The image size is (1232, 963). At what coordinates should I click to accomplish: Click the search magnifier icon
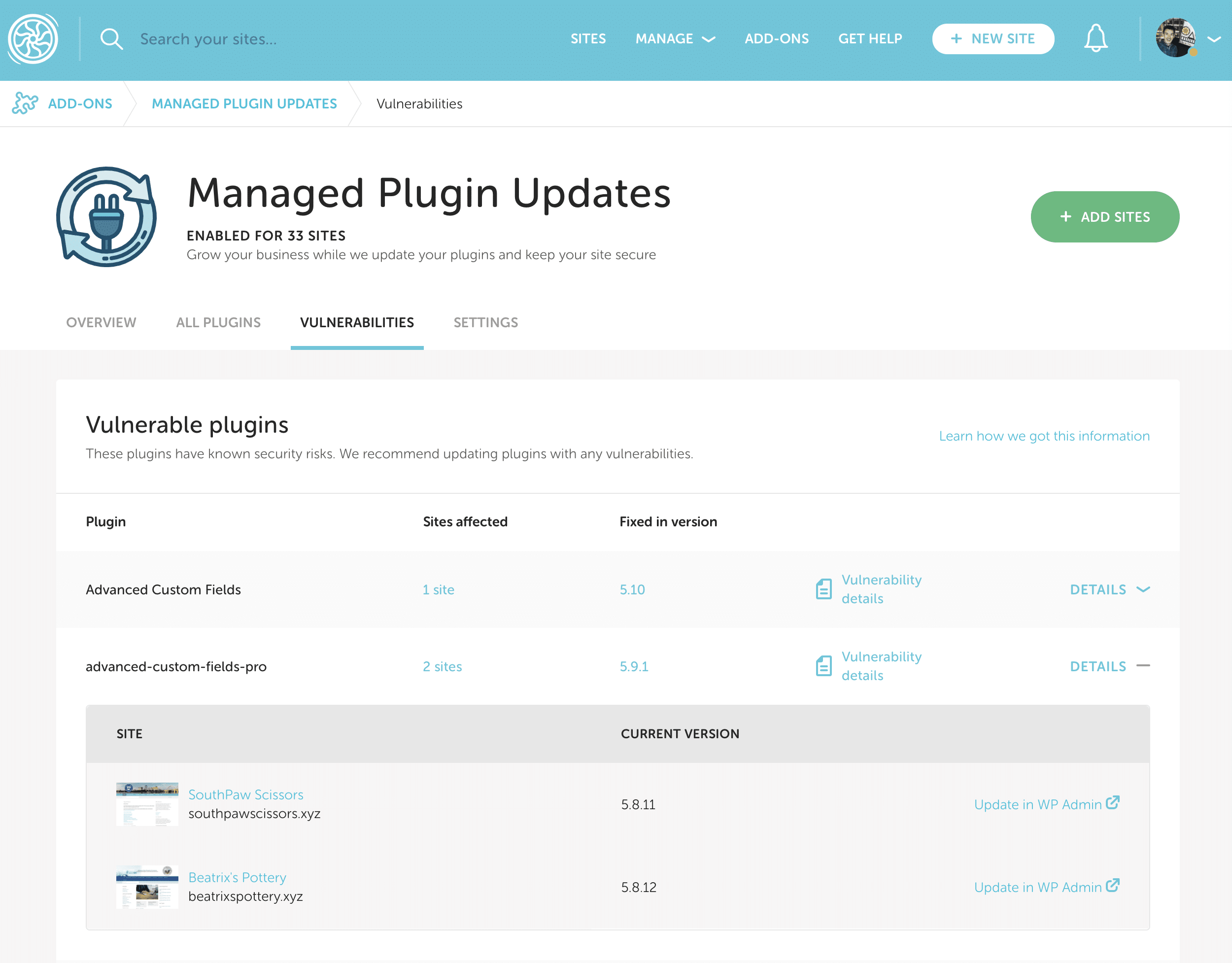(x=111, y=39)
